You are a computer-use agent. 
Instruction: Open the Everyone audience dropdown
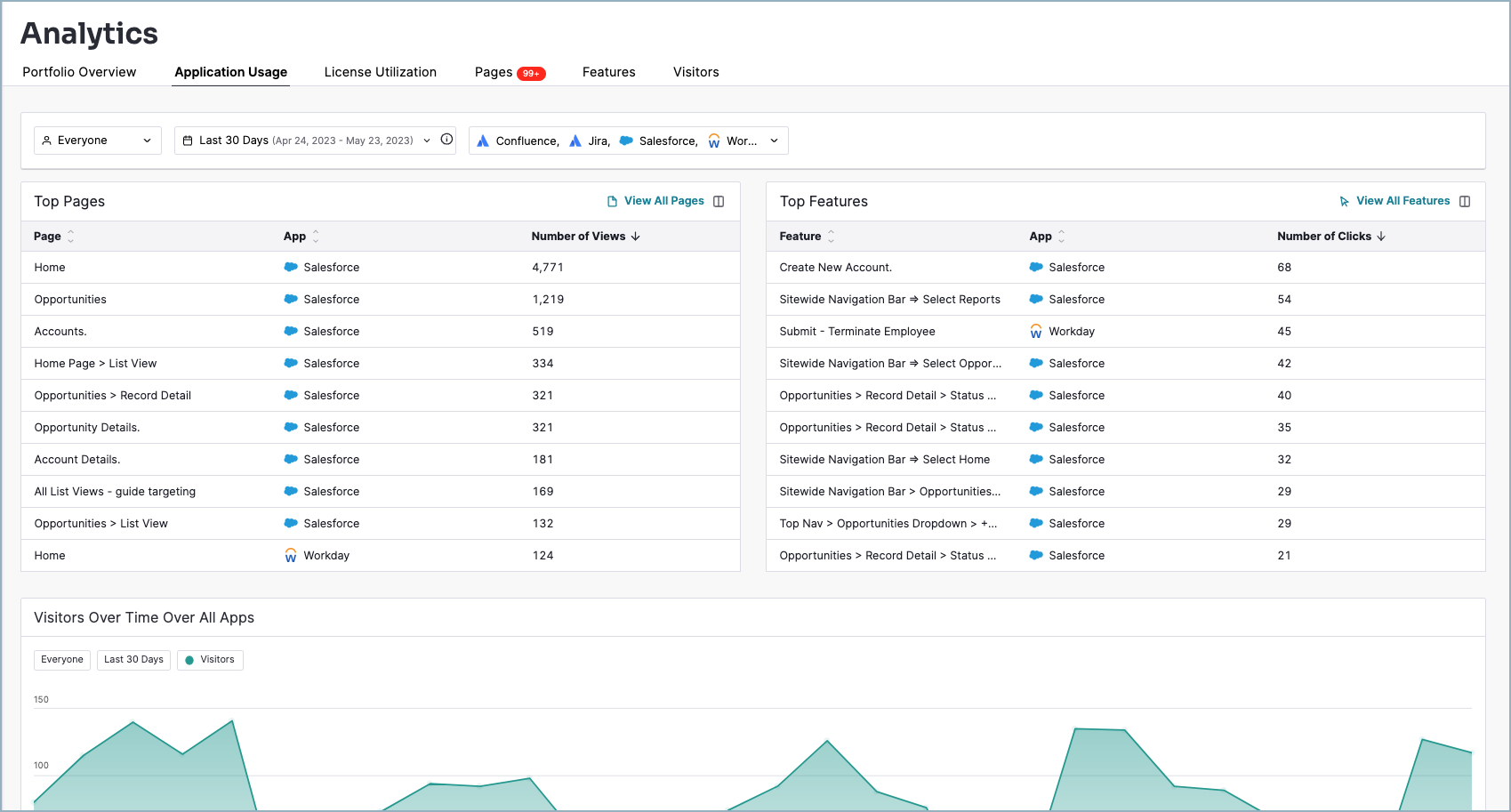(147, 140)
